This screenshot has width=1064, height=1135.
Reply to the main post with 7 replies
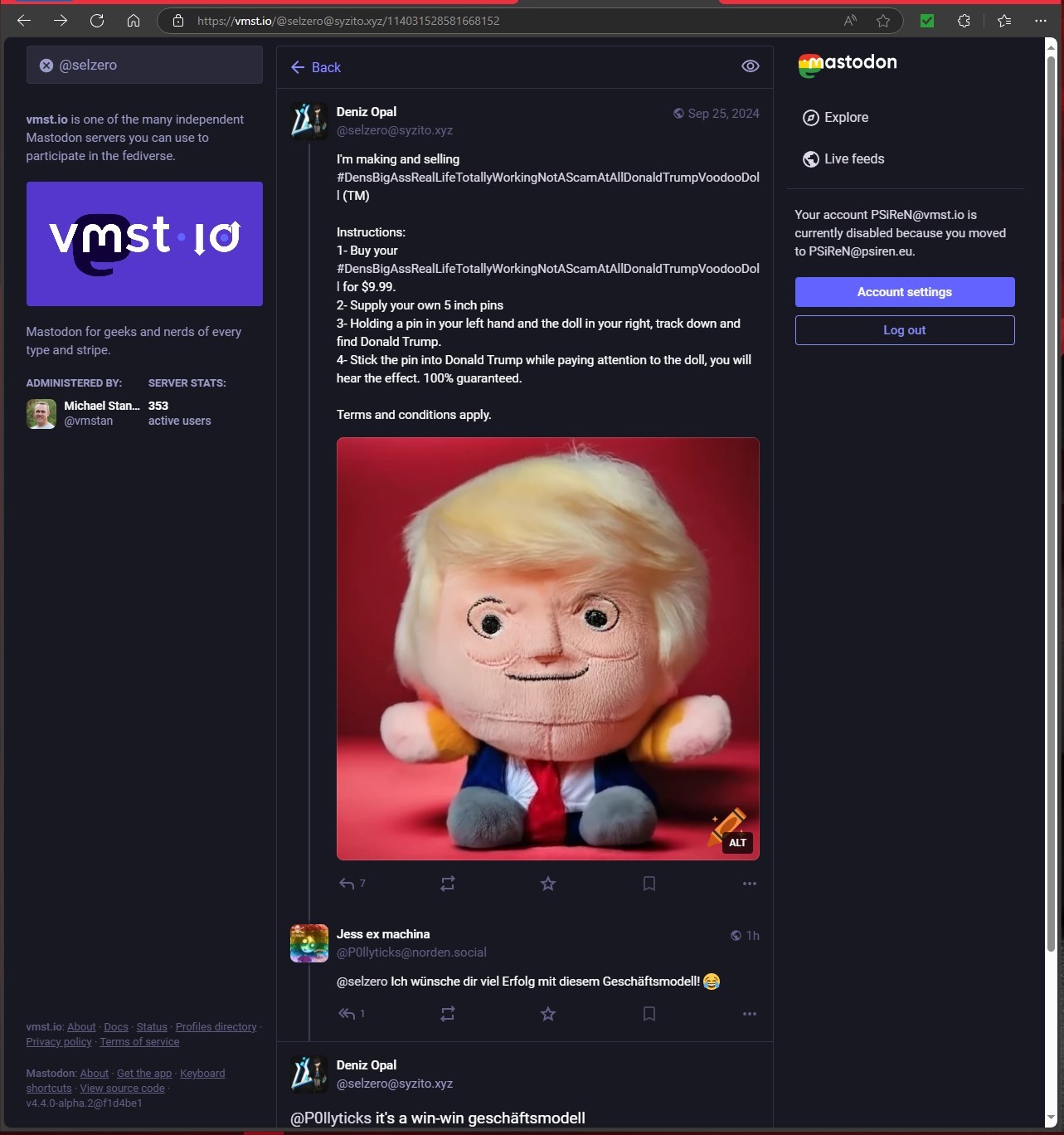click(x=352, y=884)
